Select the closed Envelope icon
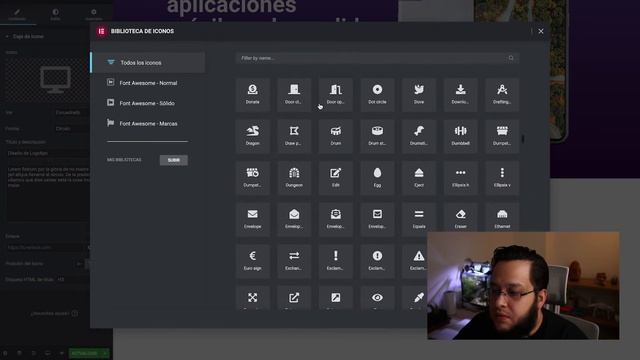 coord(253,220)
